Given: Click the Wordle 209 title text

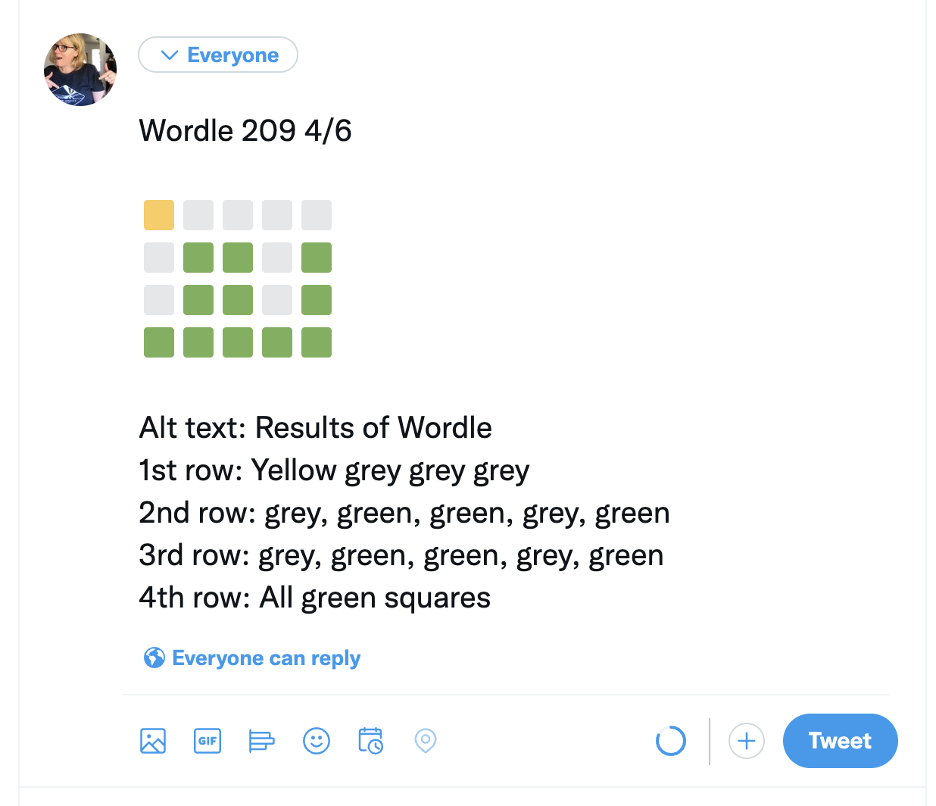Looking at the screenshot, I should click(245, 131).
